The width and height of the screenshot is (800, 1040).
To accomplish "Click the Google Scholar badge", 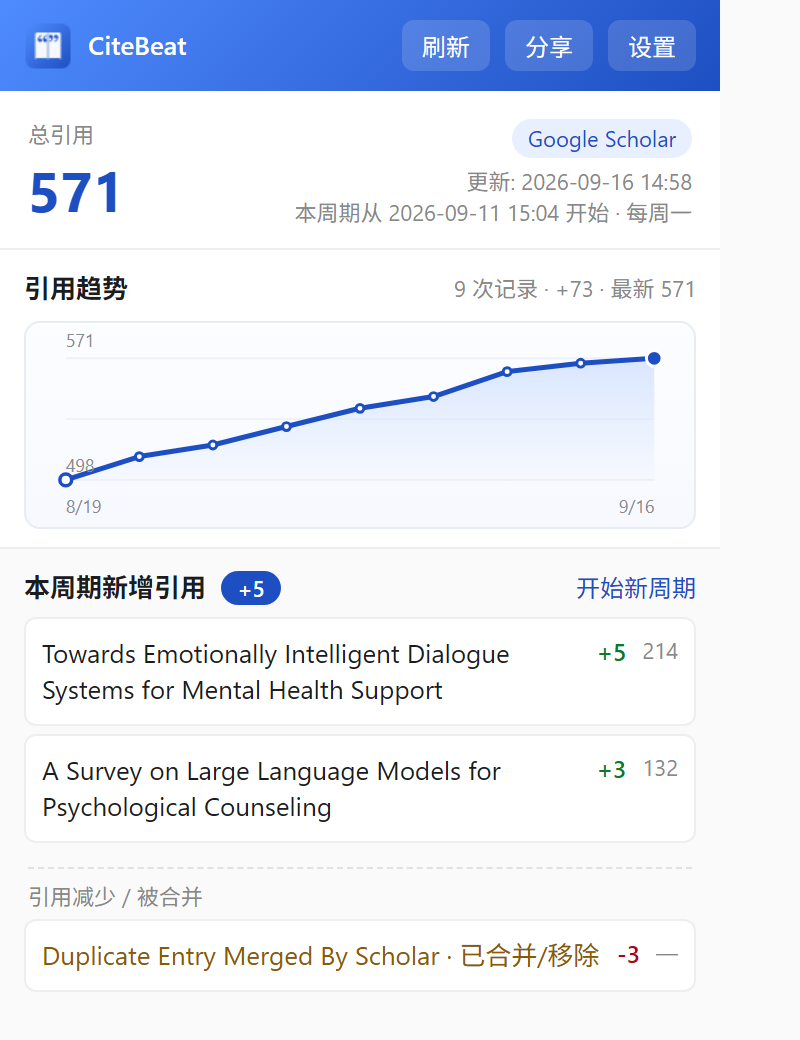I will (602, 139).
